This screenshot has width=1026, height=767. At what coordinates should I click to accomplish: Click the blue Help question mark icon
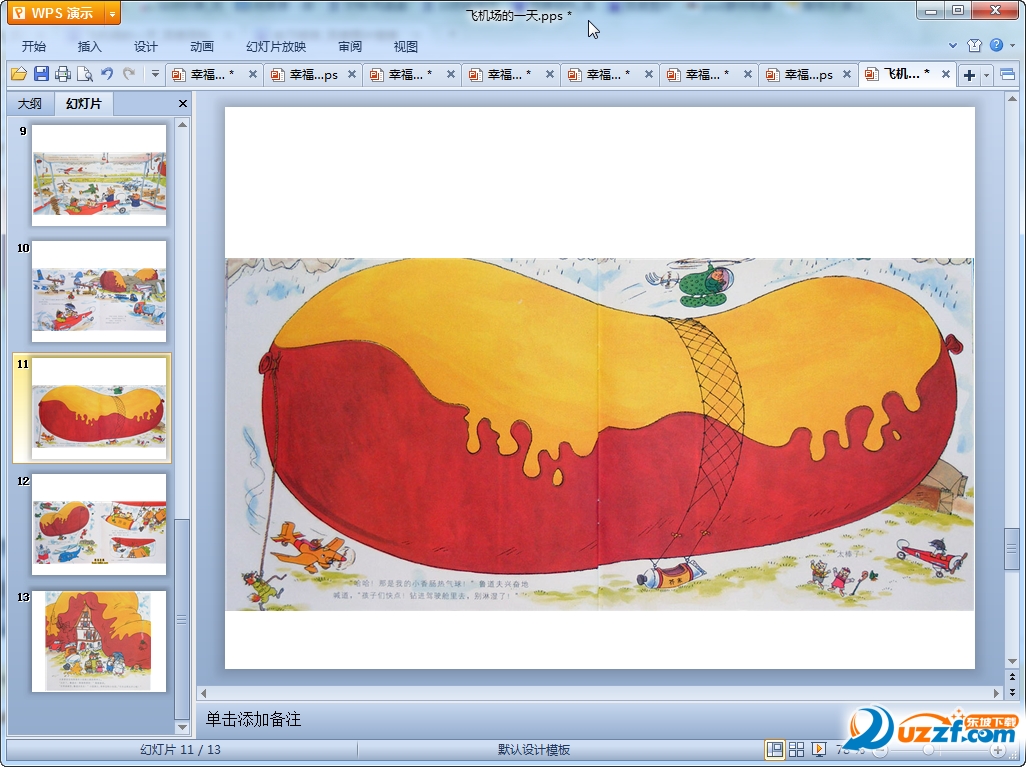(996, 45)
